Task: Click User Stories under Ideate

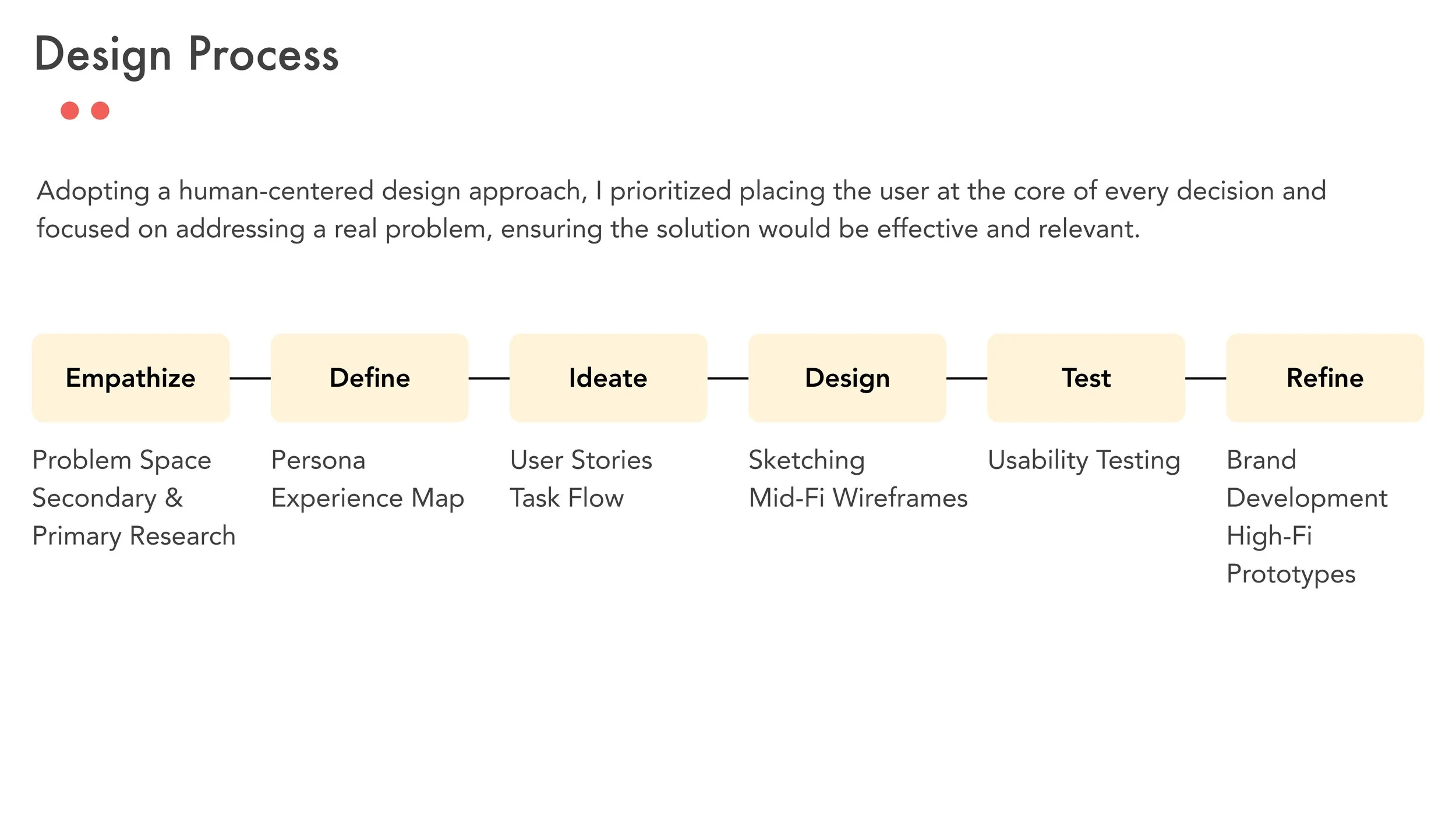Action: point(581,460)
